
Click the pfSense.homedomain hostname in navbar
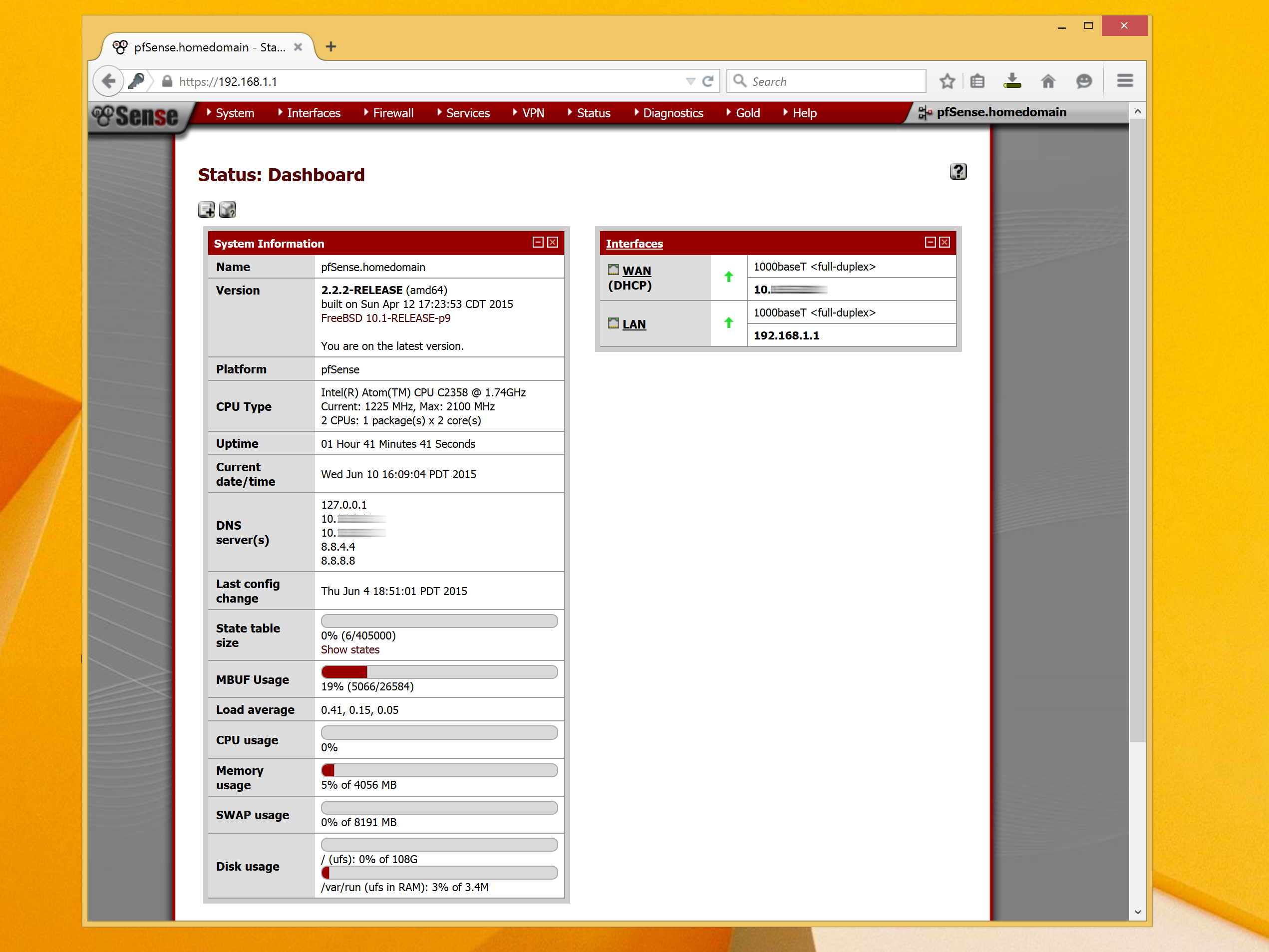[x=1001, y=112]
